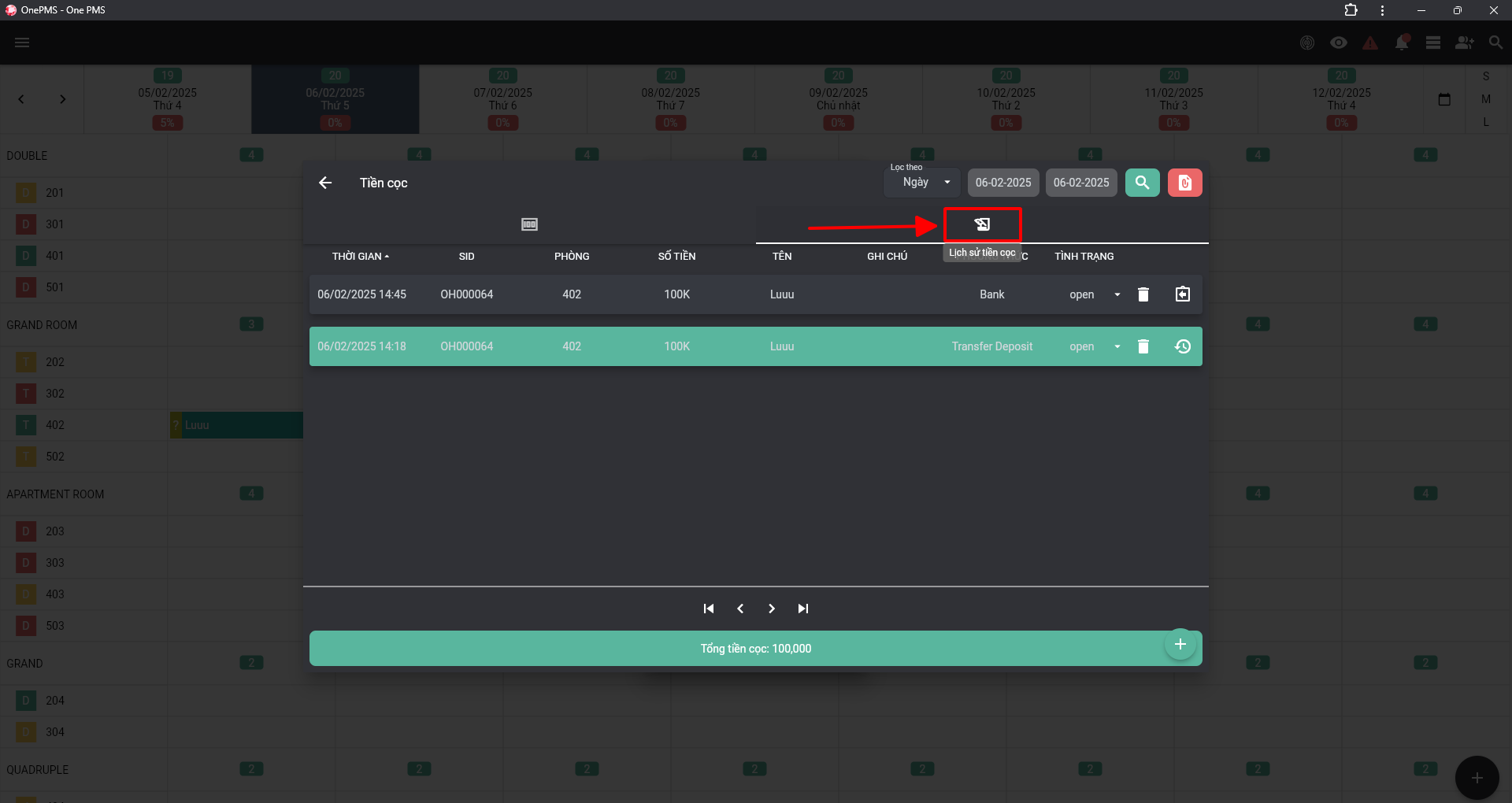Set the start date field 06-02-2025

(1003, 183)
